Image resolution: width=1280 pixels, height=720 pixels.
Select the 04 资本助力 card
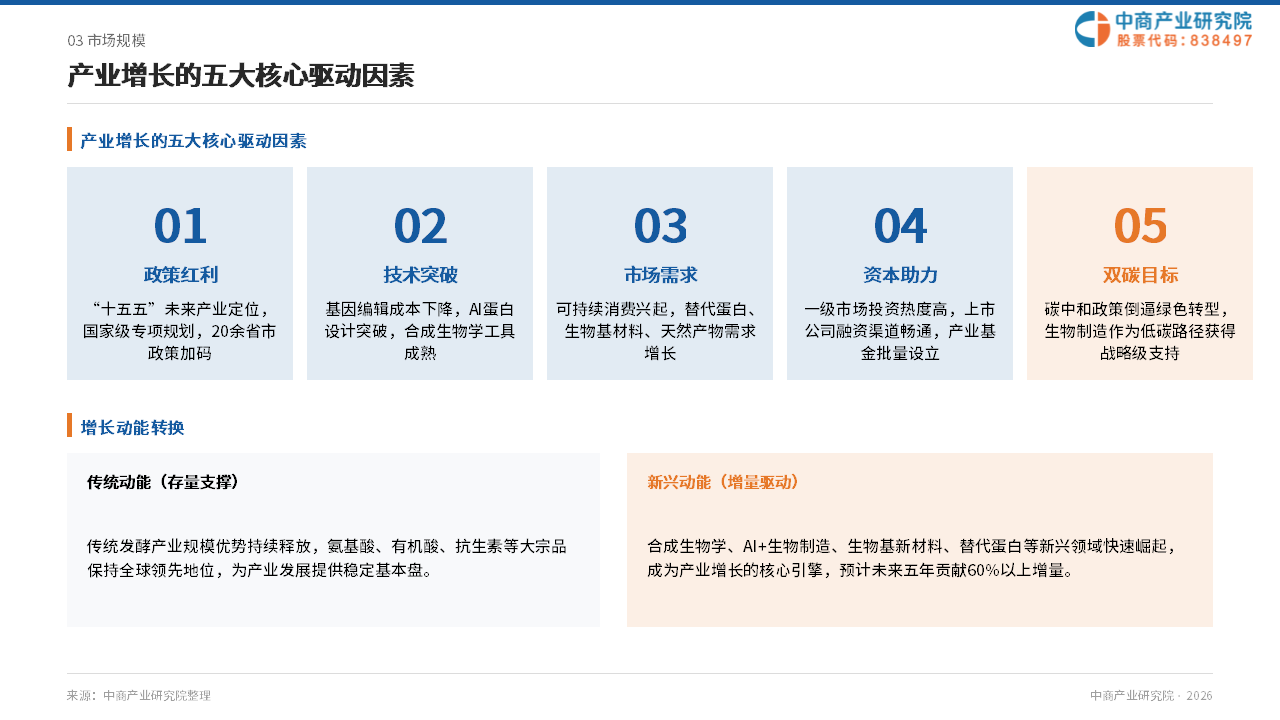pyautogui.click(x=900, y=273)
